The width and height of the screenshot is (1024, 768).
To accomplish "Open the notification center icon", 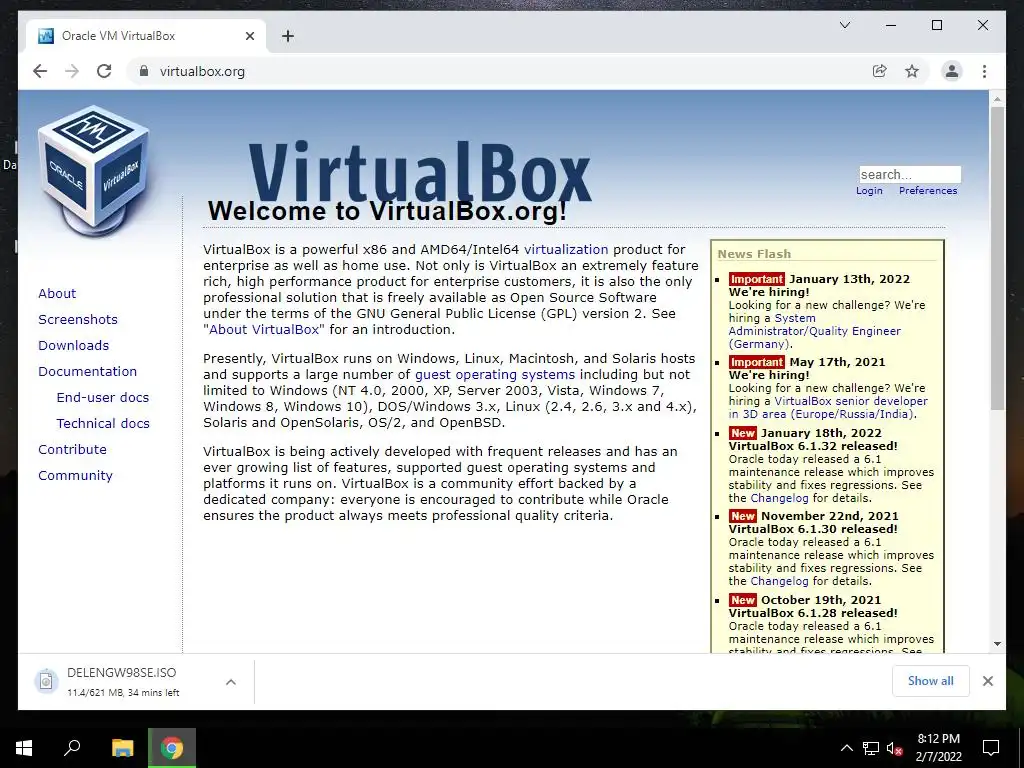I will (991, 748).
